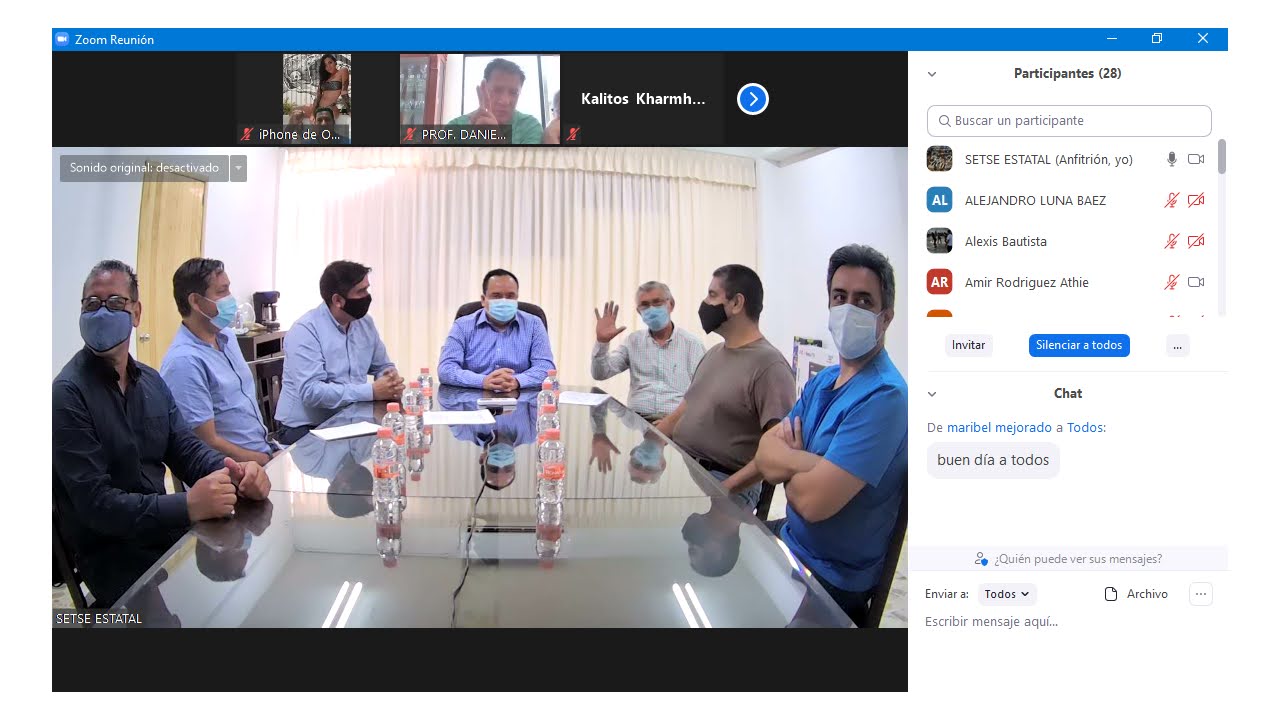Toggle SETSE ESTATAL camera icon
The width and height of the screenshot is (1280, 720).
[1196, 159]
